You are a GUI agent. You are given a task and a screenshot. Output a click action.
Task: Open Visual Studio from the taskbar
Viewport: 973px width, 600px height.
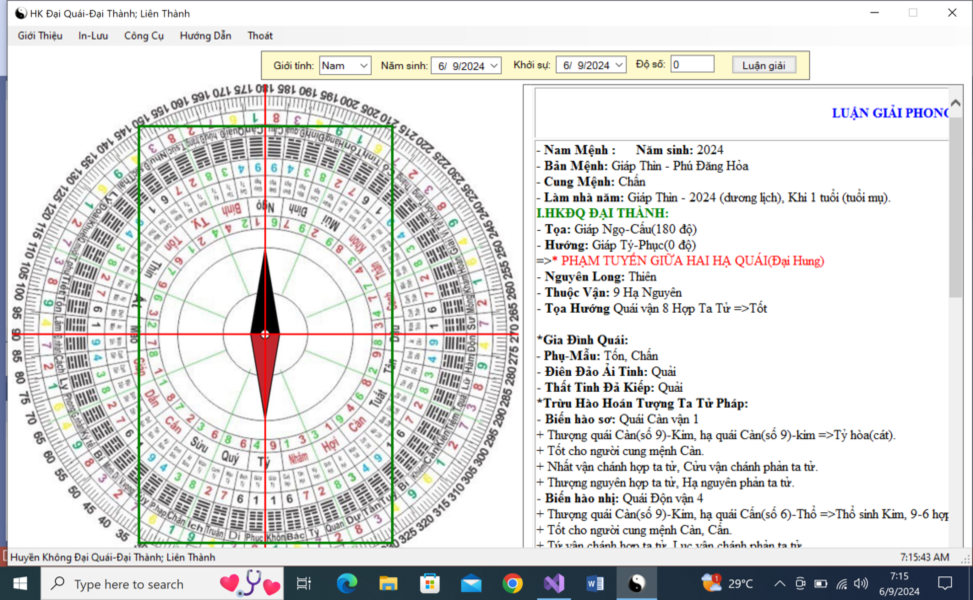(554, 583)
